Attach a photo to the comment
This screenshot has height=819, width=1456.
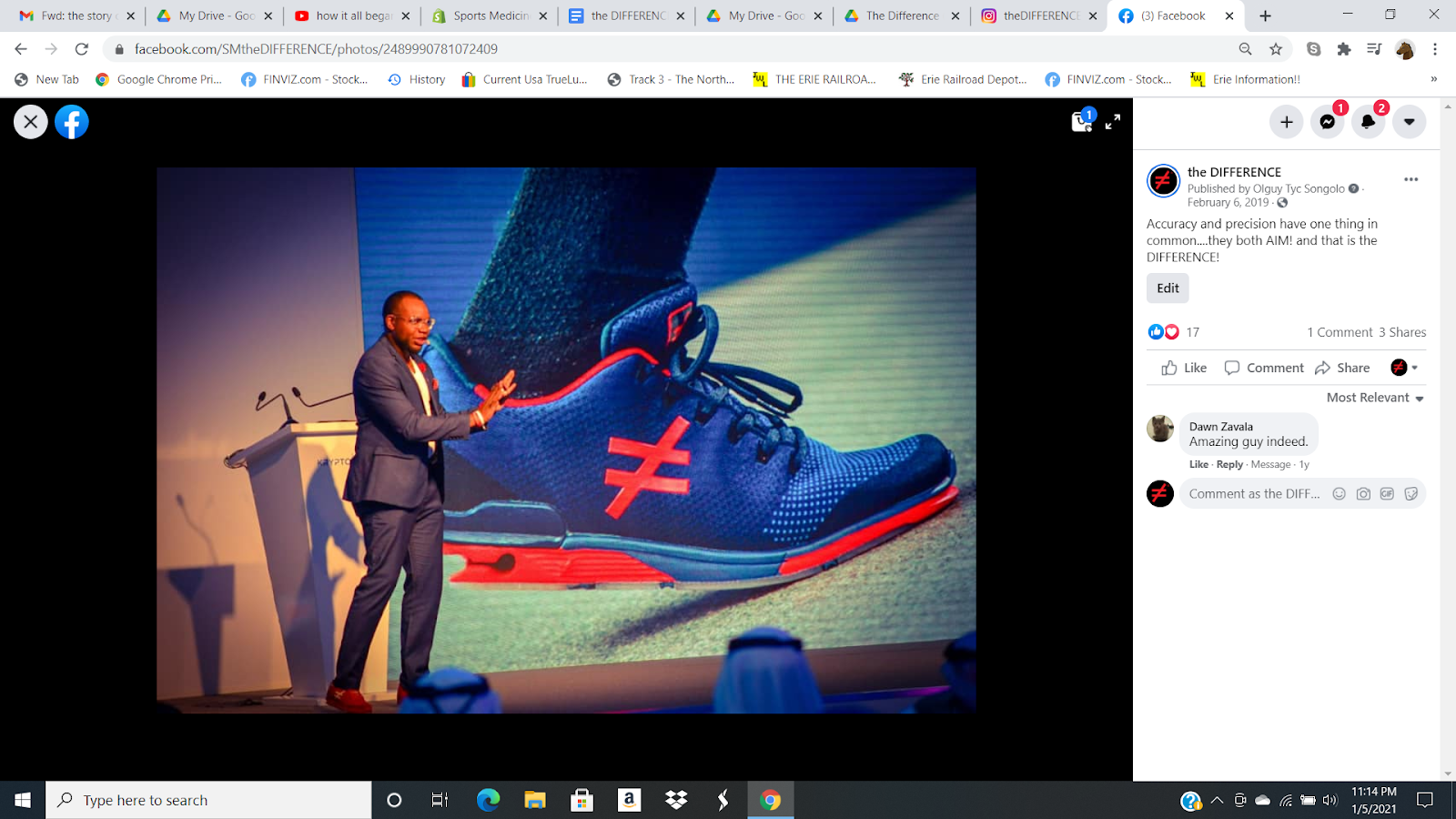tap(1363, 494)
